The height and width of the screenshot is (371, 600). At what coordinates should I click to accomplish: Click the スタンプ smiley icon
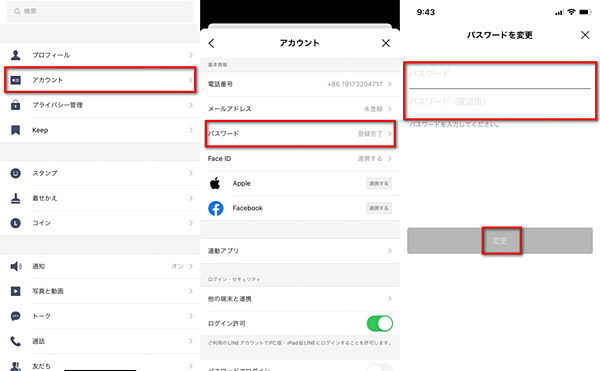(16, 173)
